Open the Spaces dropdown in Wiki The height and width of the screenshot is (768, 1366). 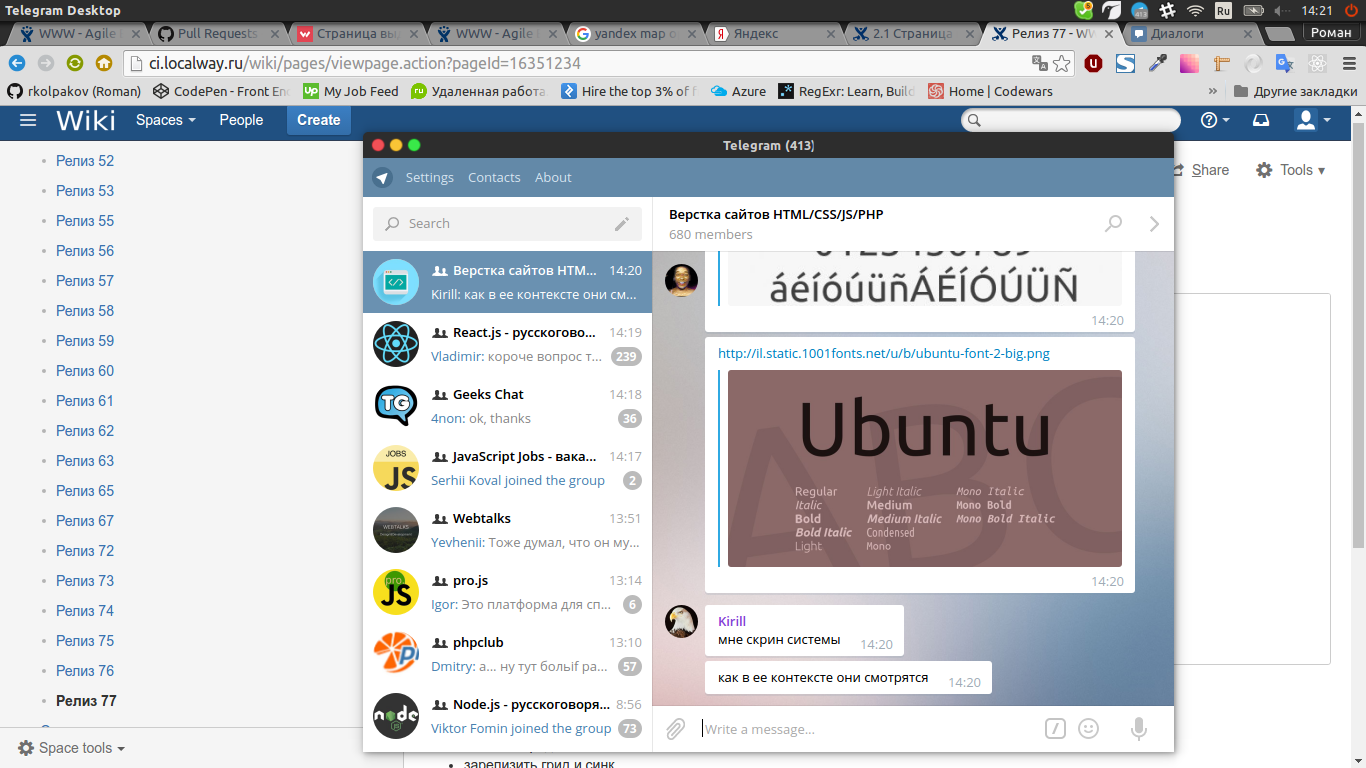[166, 120]
